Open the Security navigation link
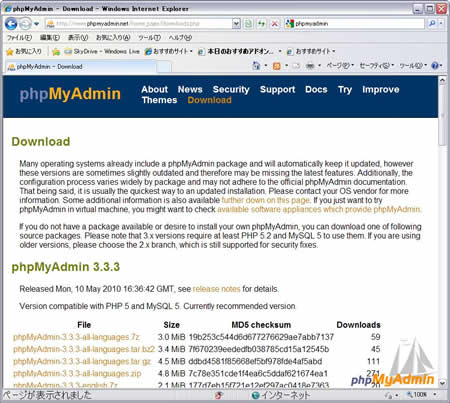The width and height of the screenshot is (450, 403). [x=231, y=89]
